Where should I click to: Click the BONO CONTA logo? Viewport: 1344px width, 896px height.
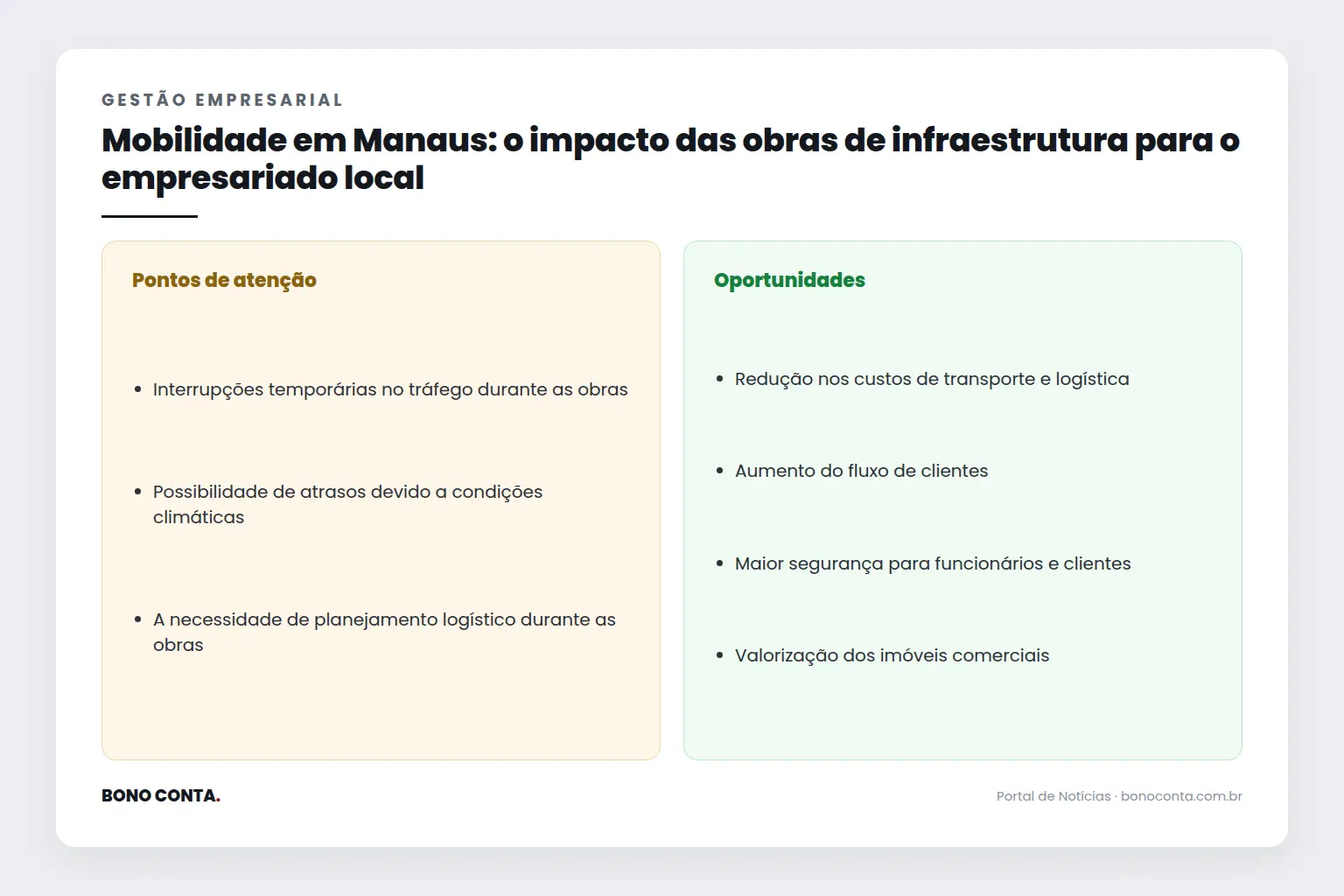[x=161, y=795]
